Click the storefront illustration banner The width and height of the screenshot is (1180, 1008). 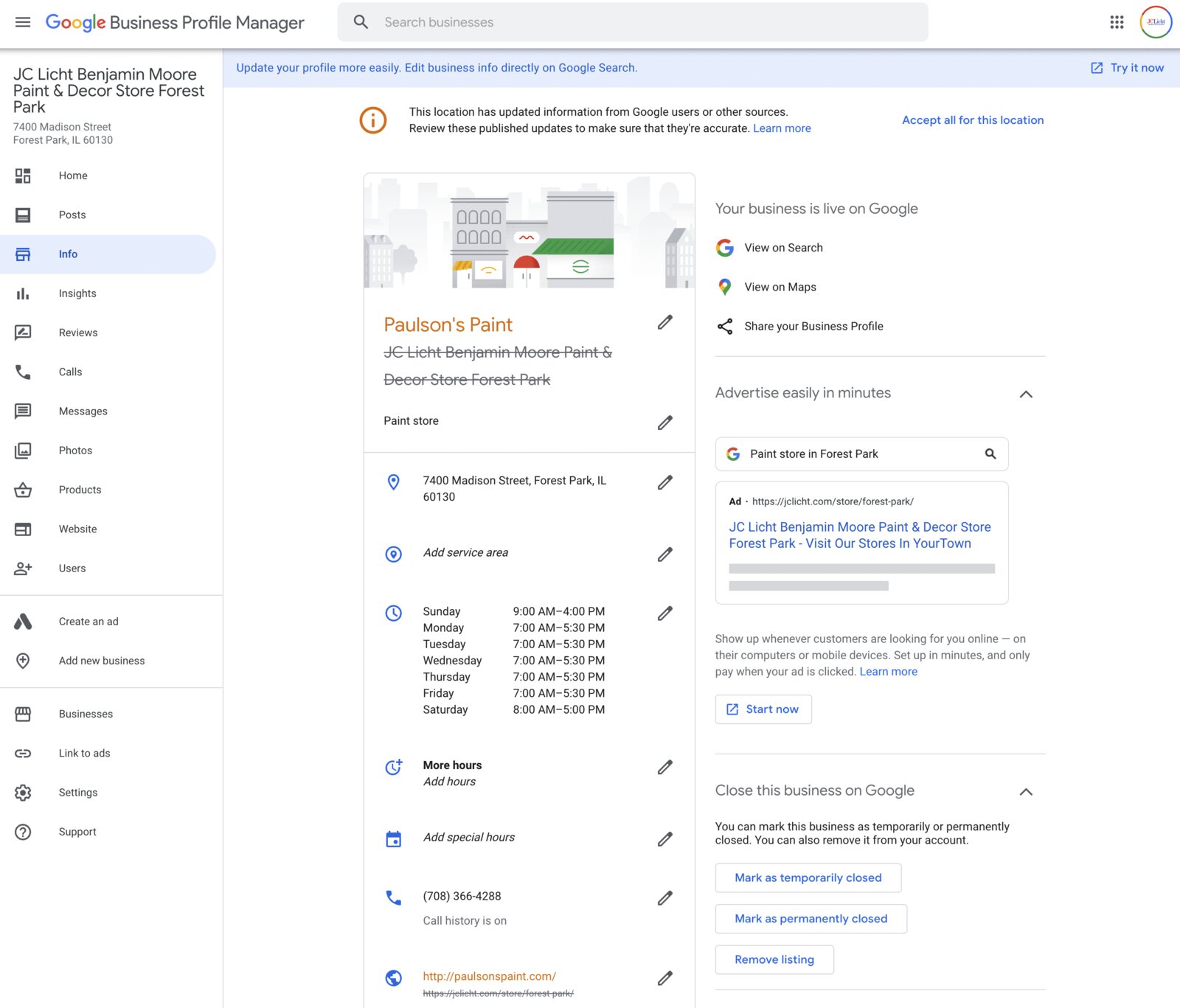pos(530,231)
